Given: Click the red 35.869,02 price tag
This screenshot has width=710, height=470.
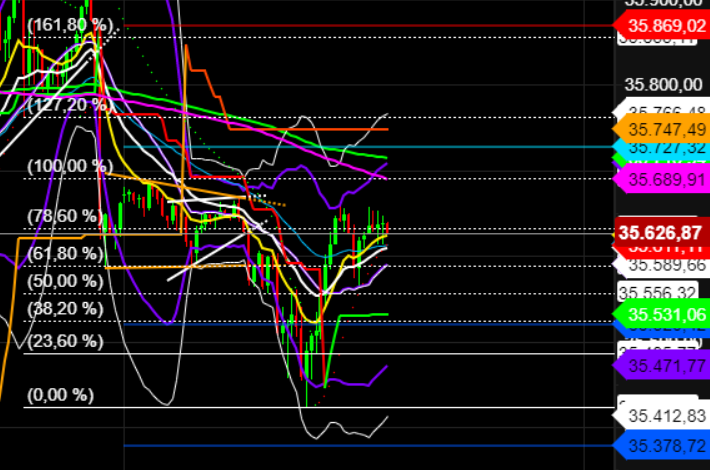Looking at the screenshot, I should pos(662,25).
